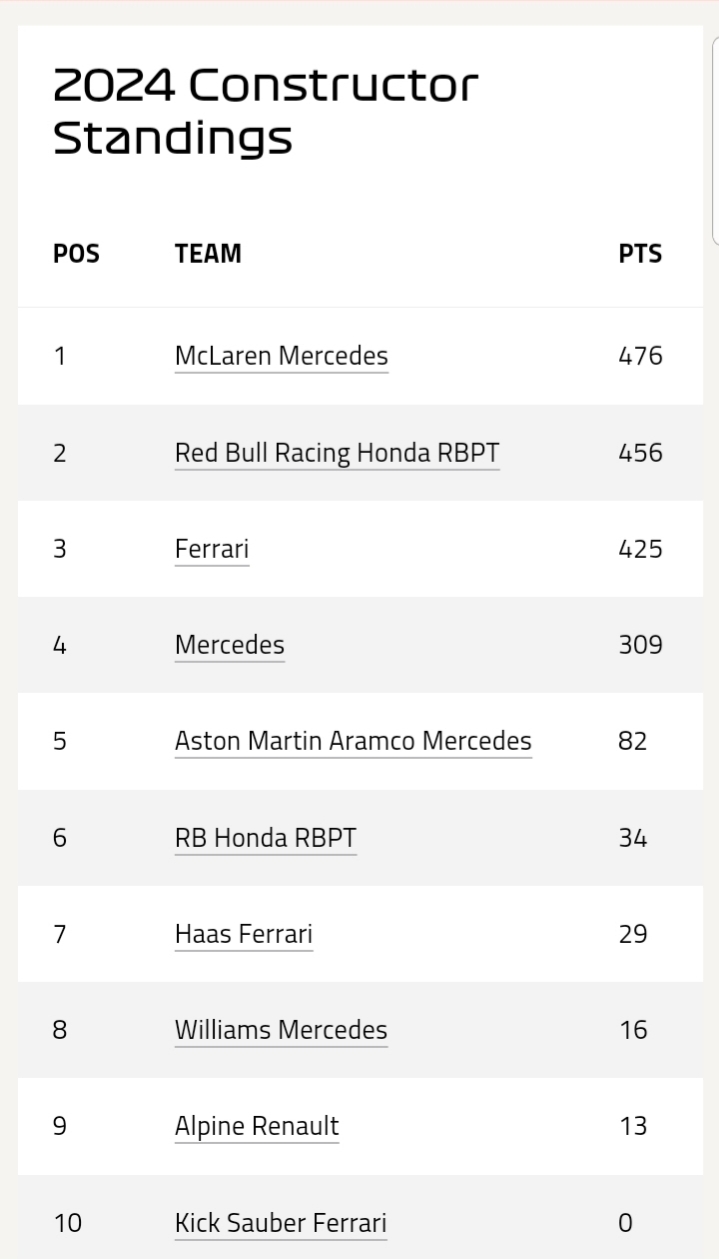Open the Mercedes team link in fourth place
Image resolution: width=719 pixels, height=1259 pixels.
click(229, 645)
